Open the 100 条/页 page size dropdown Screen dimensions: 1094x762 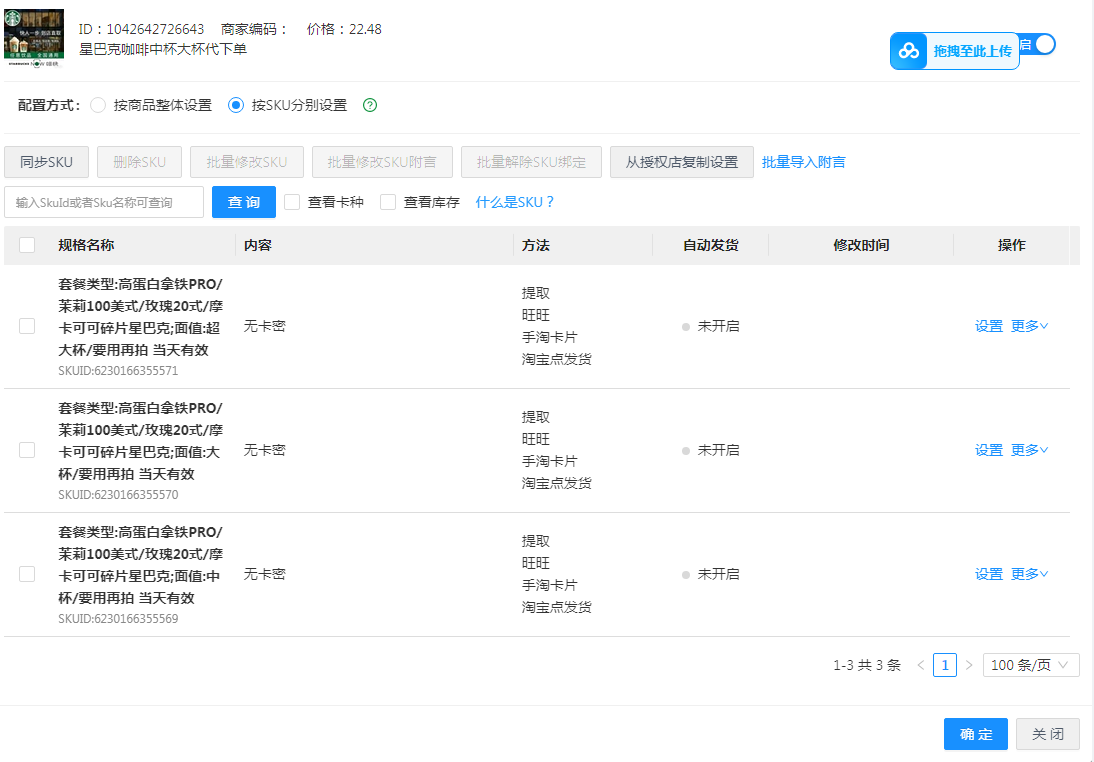(x=1030, y=665)
